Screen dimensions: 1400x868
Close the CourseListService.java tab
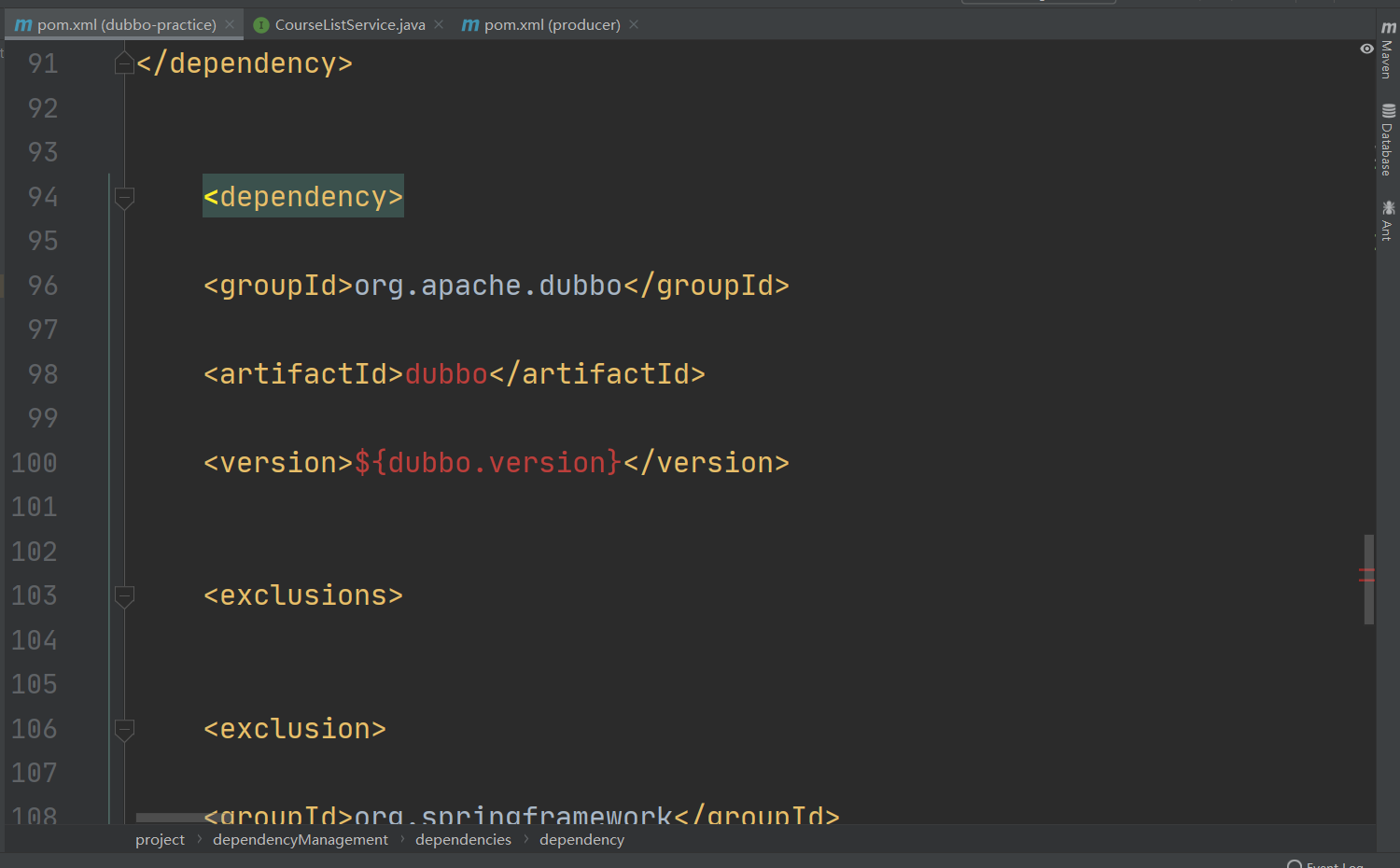click(x=439, y=24)
